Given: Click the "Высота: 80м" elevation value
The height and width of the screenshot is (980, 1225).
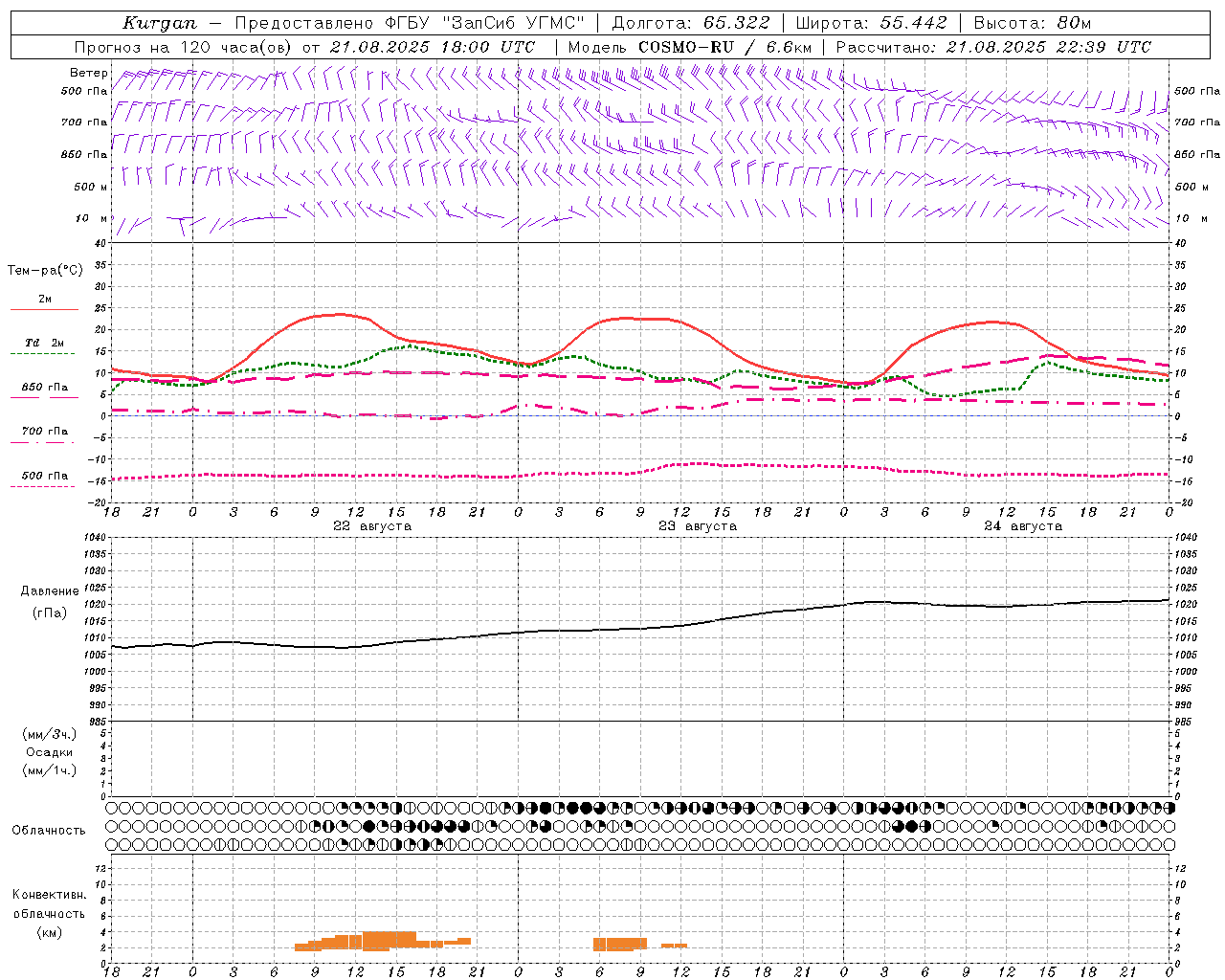Looking at the screenshot, I should click(1033, 23).
